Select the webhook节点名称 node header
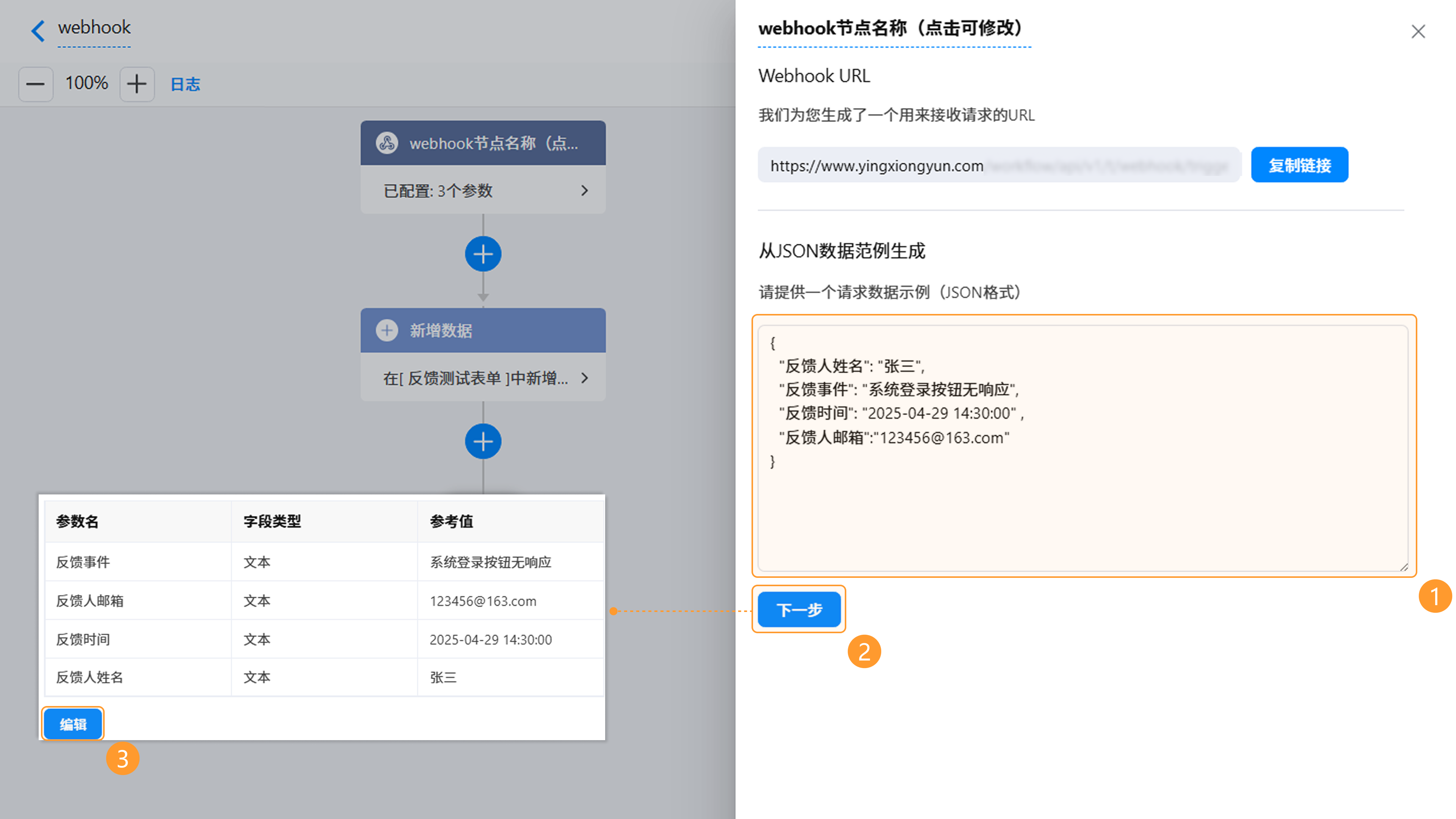This screenshot has height=819, width=1456. 483,143
